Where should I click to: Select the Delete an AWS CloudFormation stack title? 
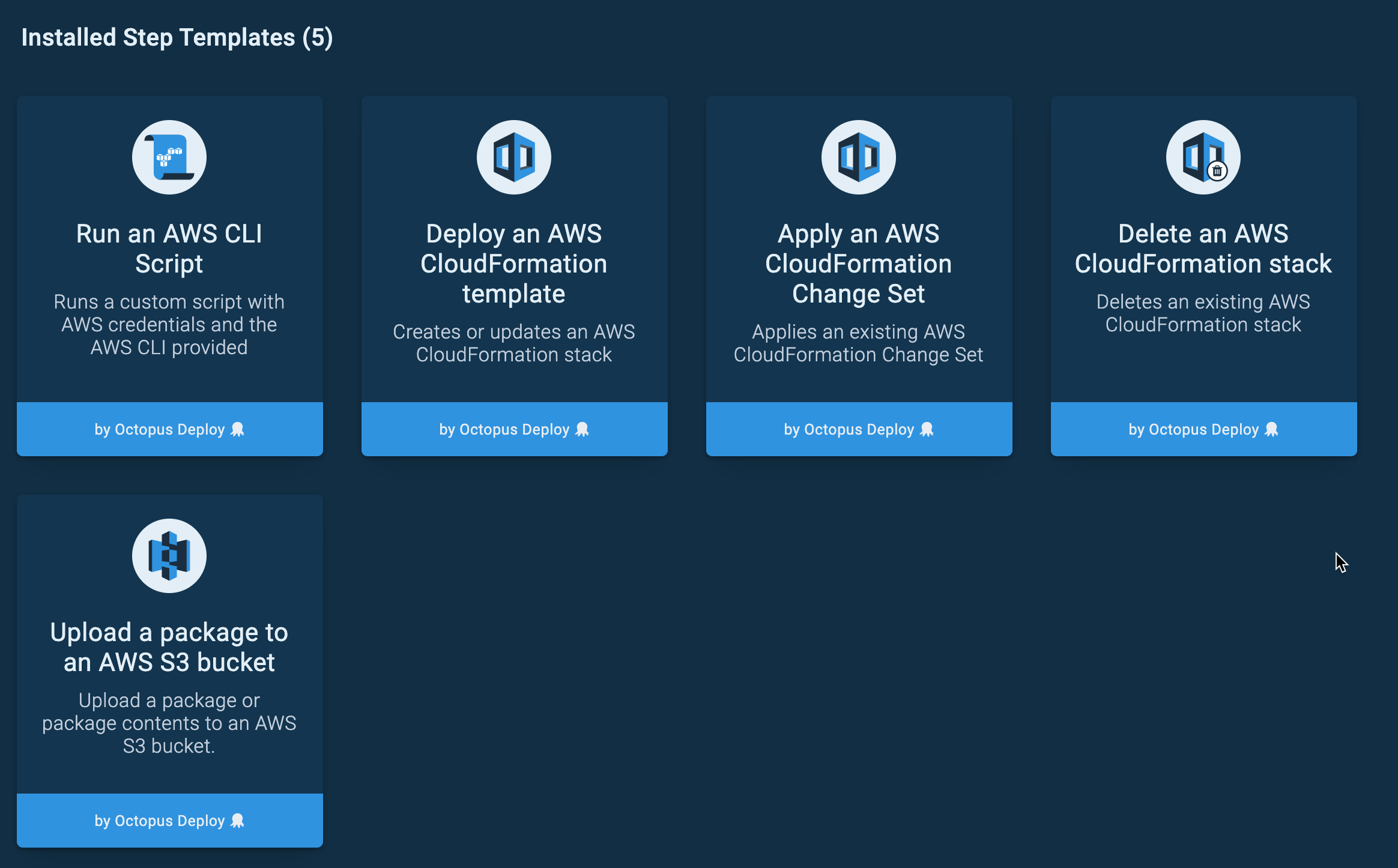click(1203, 248)
